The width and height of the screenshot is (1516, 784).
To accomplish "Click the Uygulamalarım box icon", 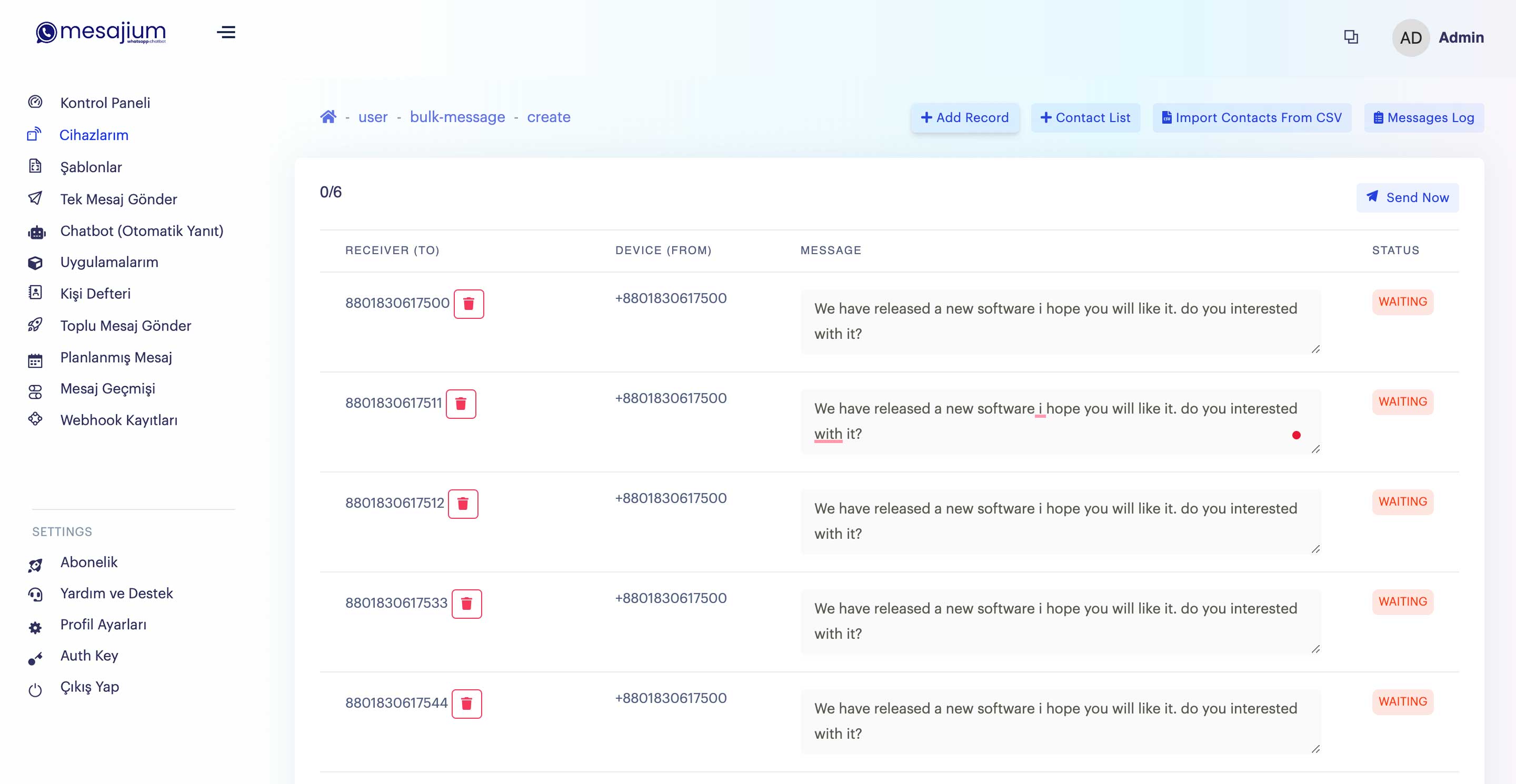I will pyautogui.click(x=35, y=263).
